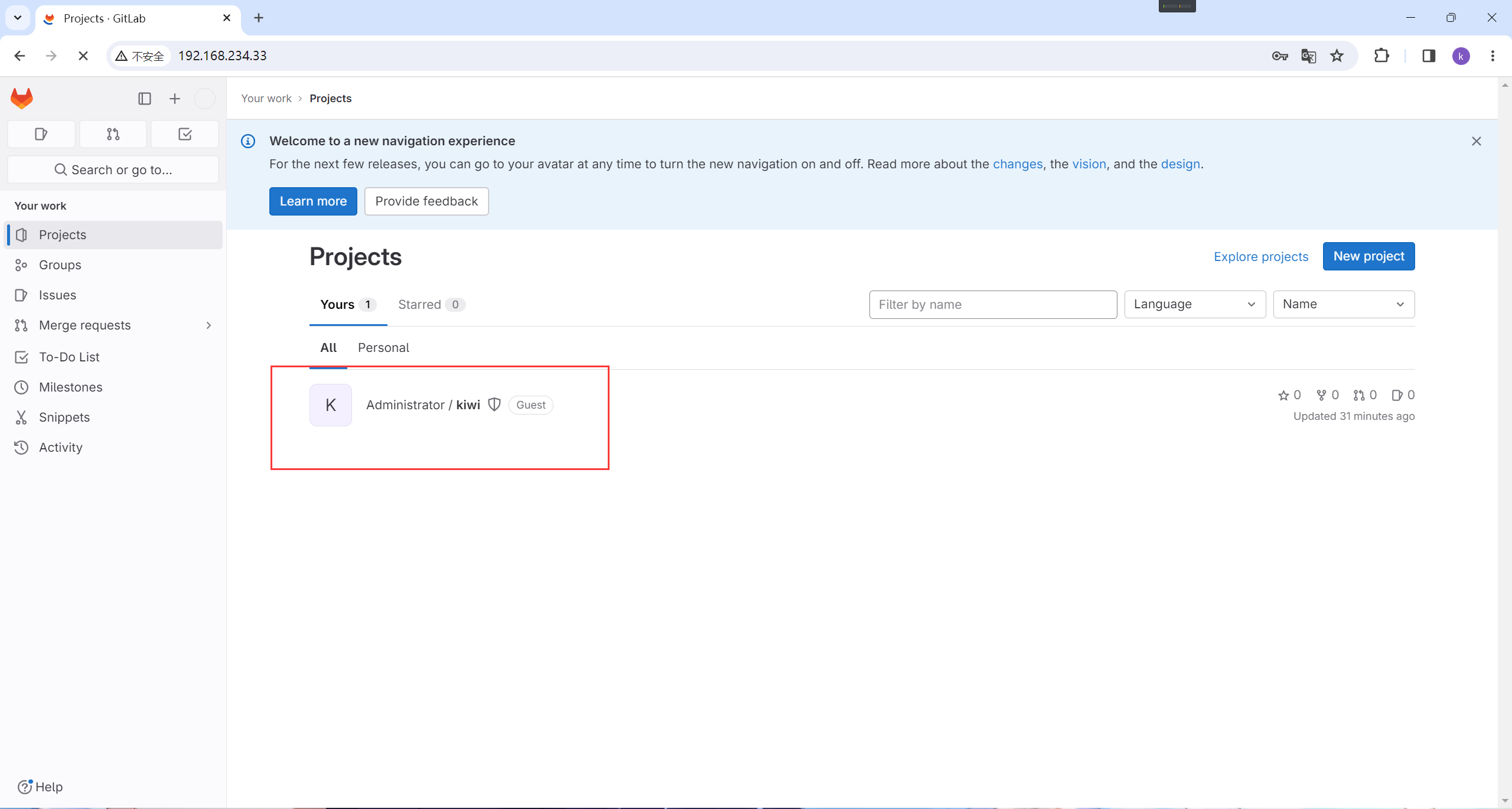Open the Explore projects link
The height and width of the screenshot is (809, 1512).
[x=1260, y=257]
